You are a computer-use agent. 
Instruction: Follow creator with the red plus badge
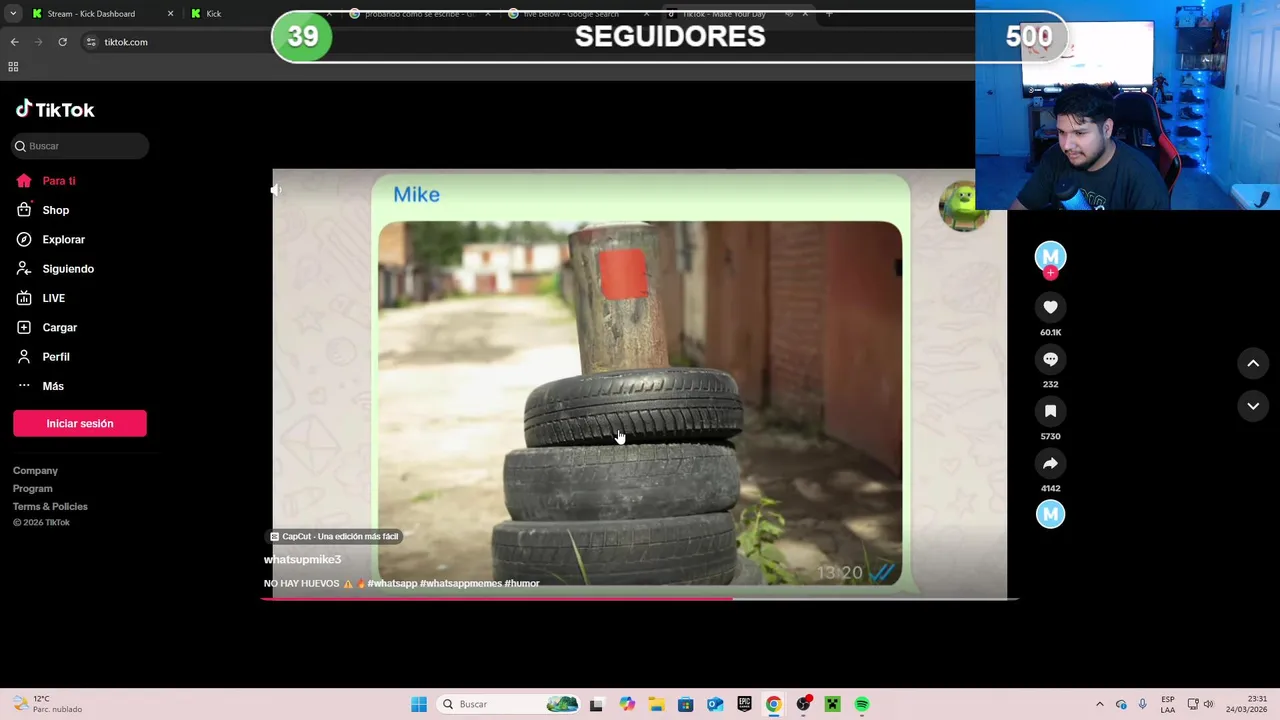[x=1050, y=273]
